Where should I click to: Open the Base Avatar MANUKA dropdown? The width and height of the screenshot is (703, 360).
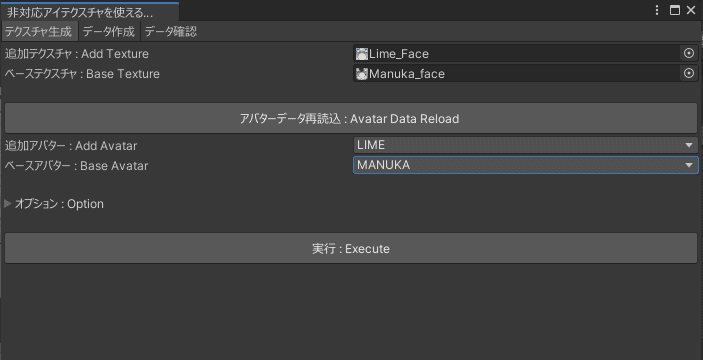click(x=525, y=165)
